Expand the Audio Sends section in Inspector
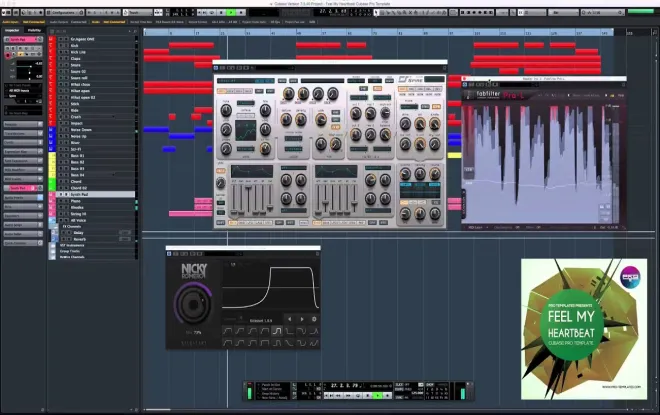The height and width of the screenshot is (415, 660). pyautogui.click(x=23, y=225)
